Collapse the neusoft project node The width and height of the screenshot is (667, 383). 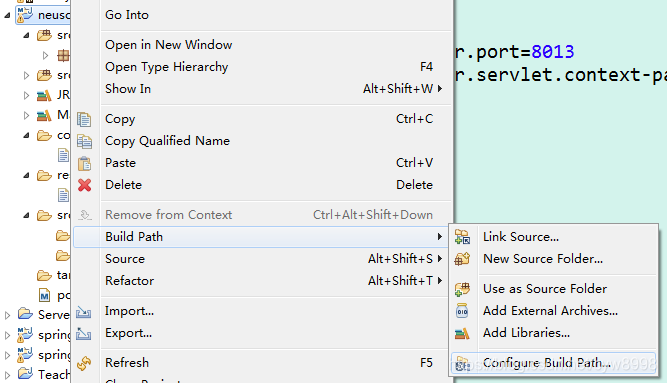pyautogui.click(x=7, y=15)
